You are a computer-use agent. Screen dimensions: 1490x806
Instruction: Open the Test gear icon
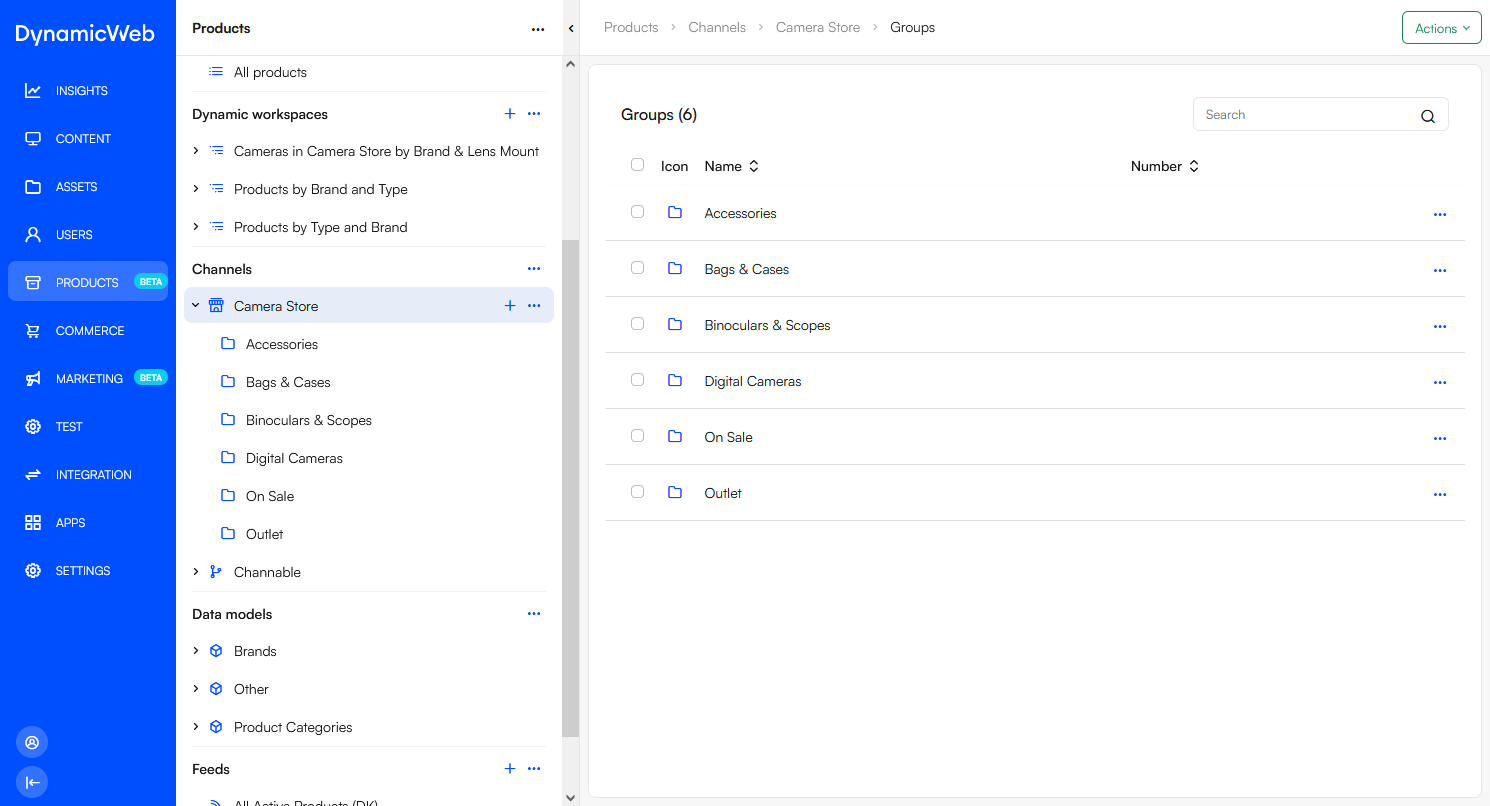point(33,427)
